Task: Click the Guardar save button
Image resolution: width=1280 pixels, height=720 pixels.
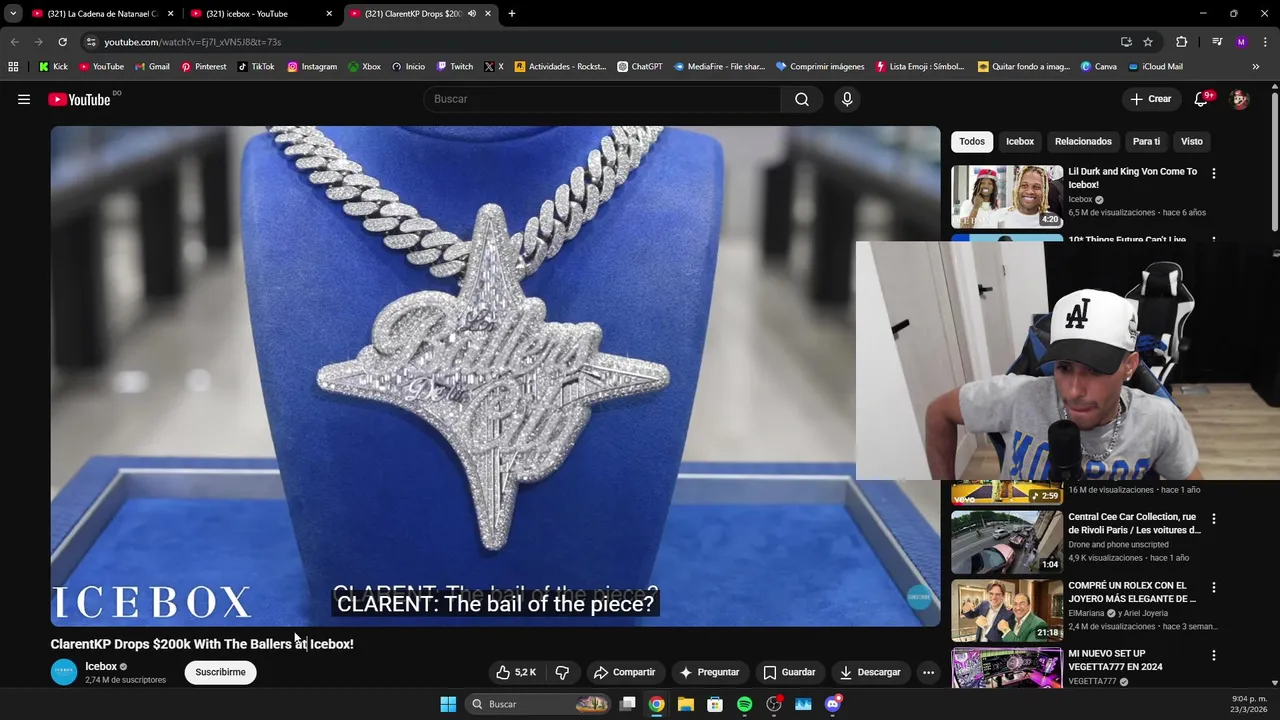Action: coord(789,672)
